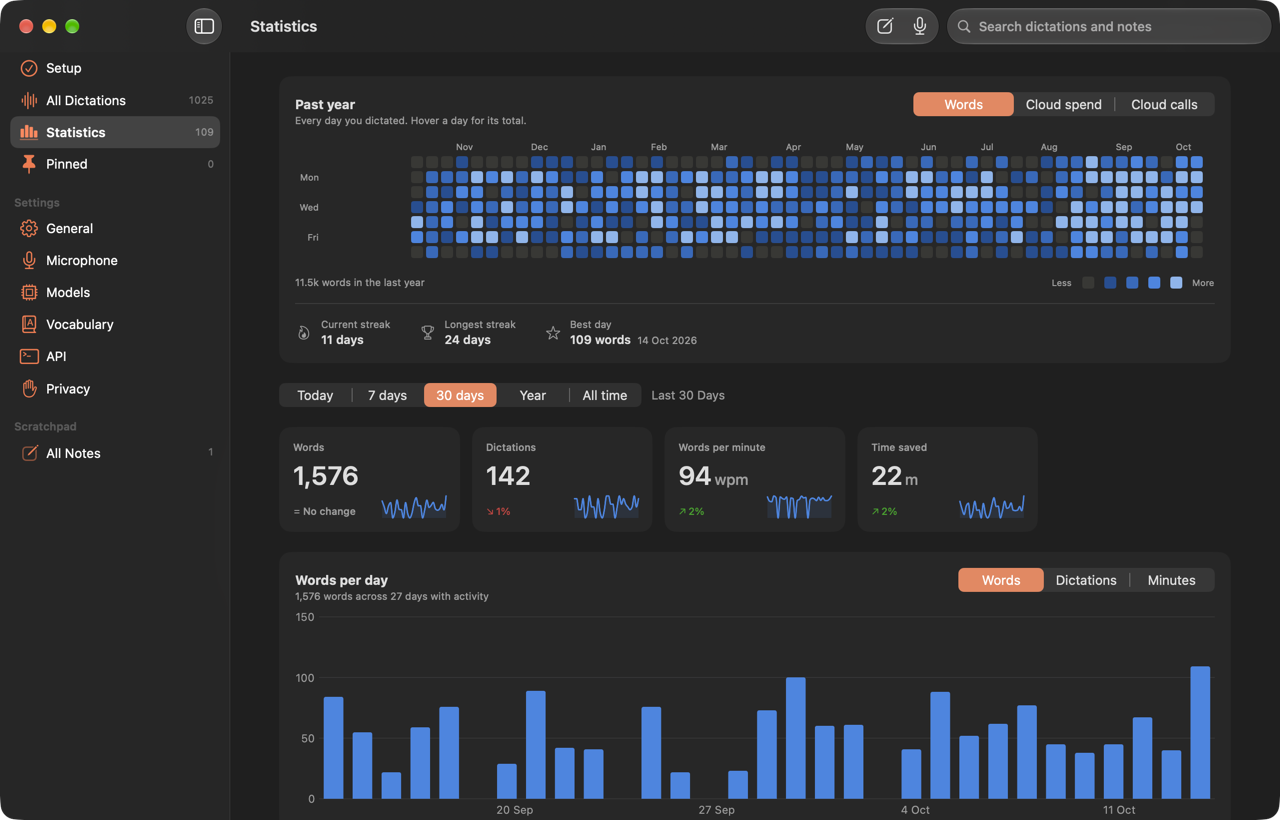The width and height of the screenshot is (1280, 820).
Task: Click the Statistics bar chart icon
Action: (29, 132)
